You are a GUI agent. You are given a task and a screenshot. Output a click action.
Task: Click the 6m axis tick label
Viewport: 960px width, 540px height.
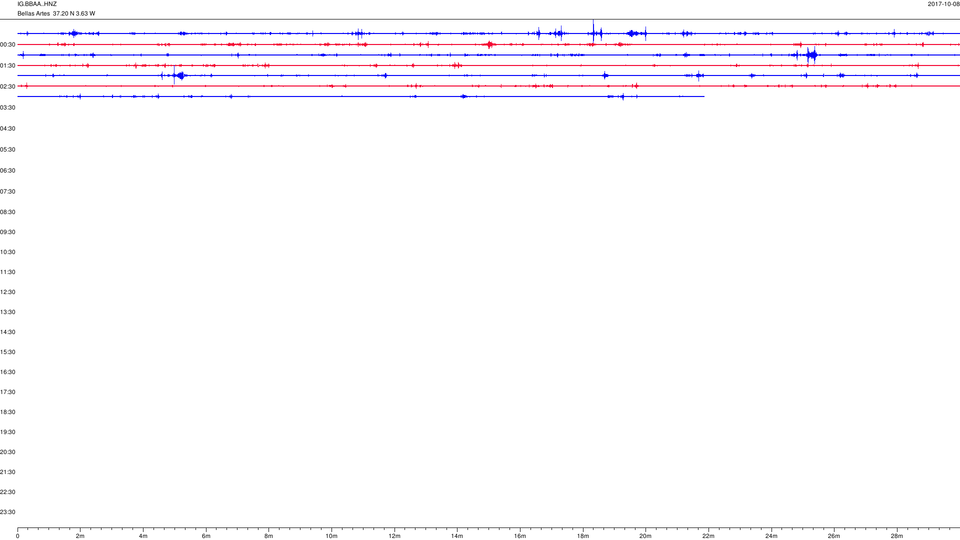tap(206, 536)
